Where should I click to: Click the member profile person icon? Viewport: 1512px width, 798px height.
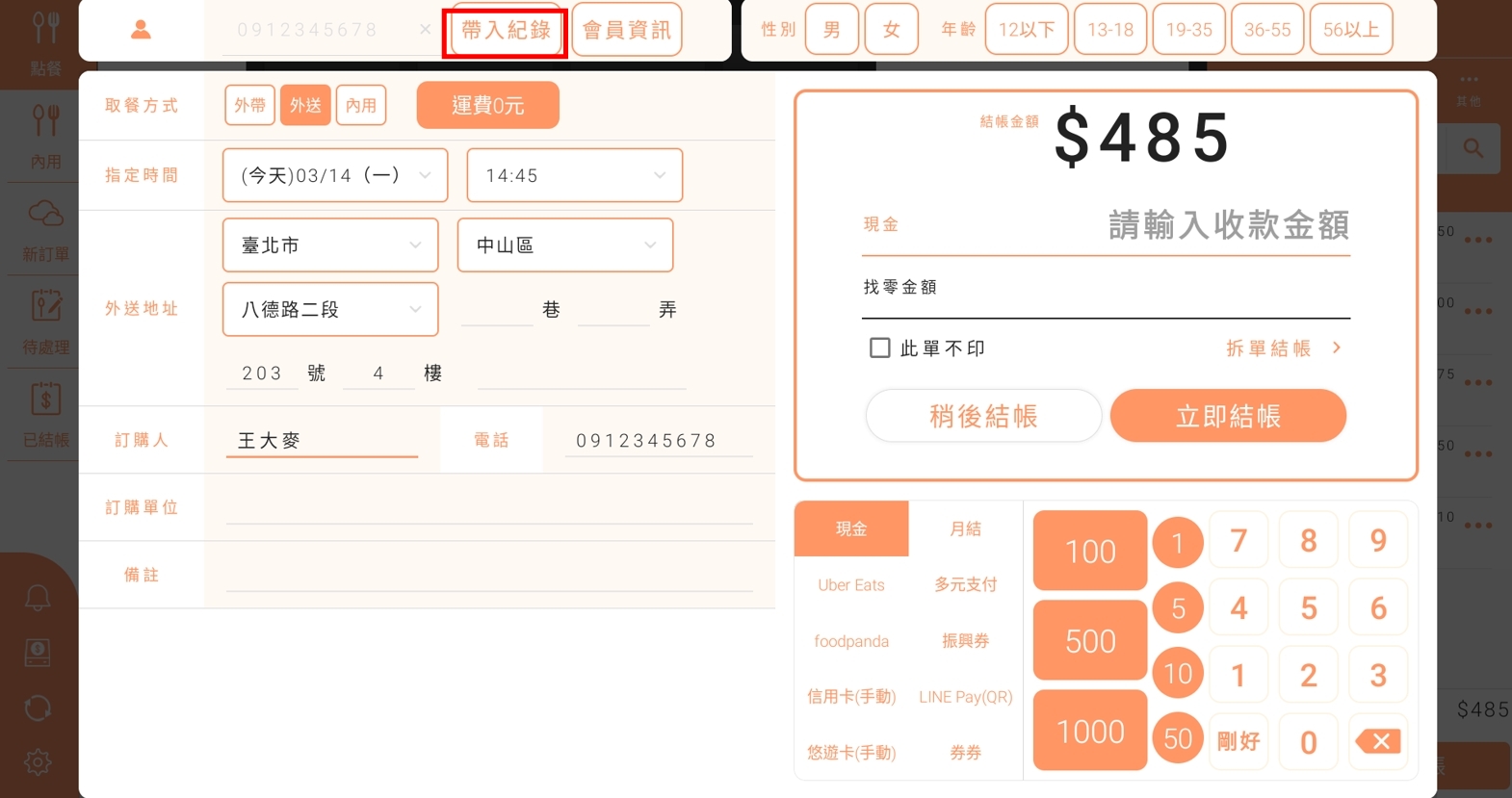(x=141, y=30)
